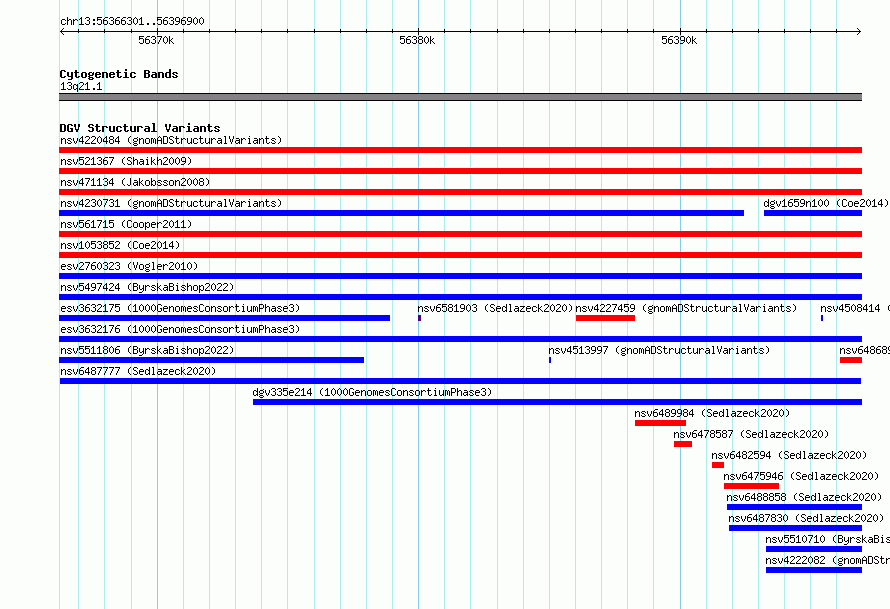The image size is (890, 609).
Task: Select the red nsv521367 Shaikh2009 variant bar
Action: [x=460, y=171]
